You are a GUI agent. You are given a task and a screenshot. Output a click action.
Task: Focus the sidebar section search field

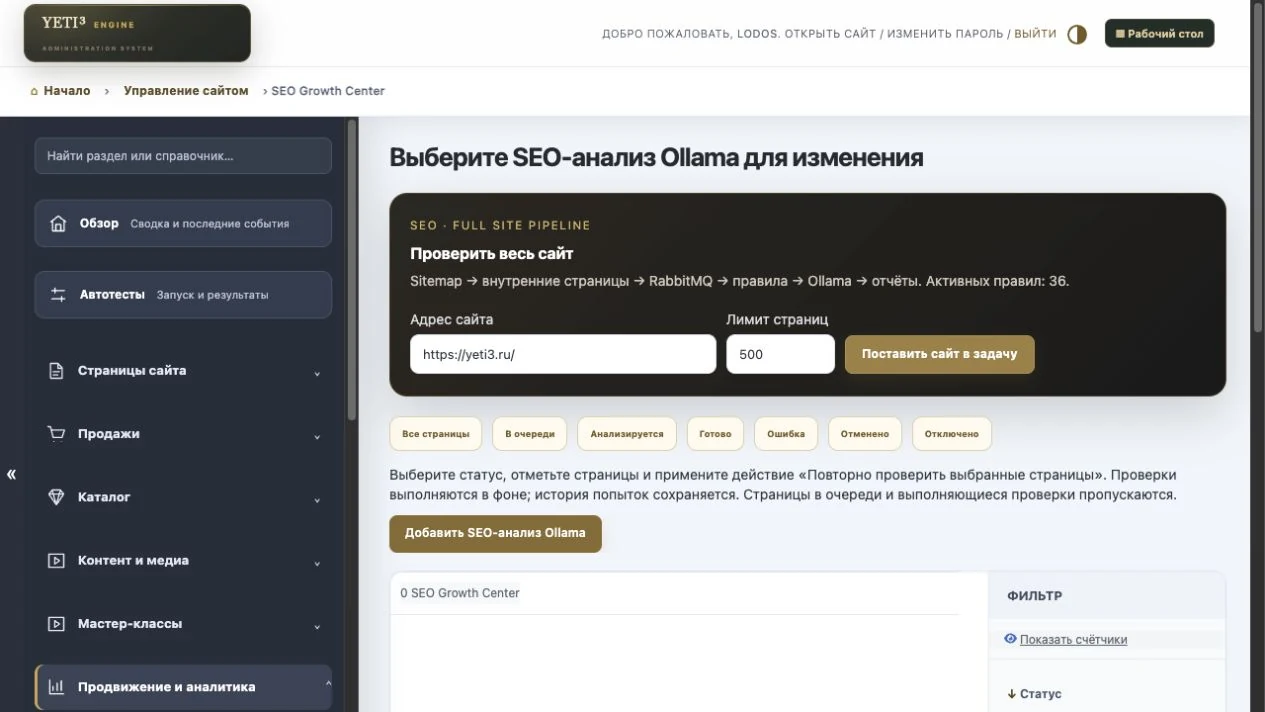[183, 156]
